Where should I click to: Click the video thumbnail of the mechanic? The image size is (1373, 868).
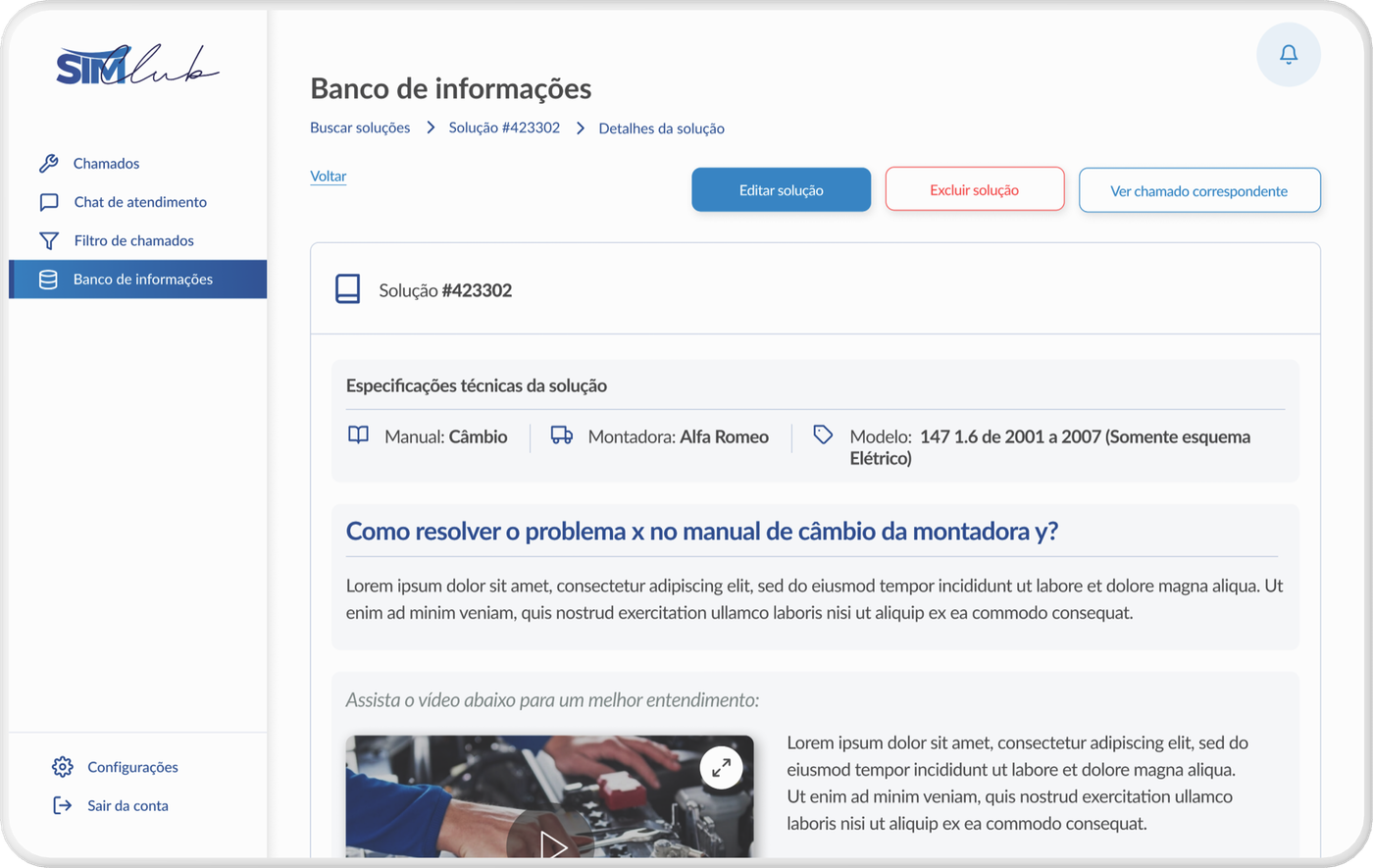pos(550,797)
